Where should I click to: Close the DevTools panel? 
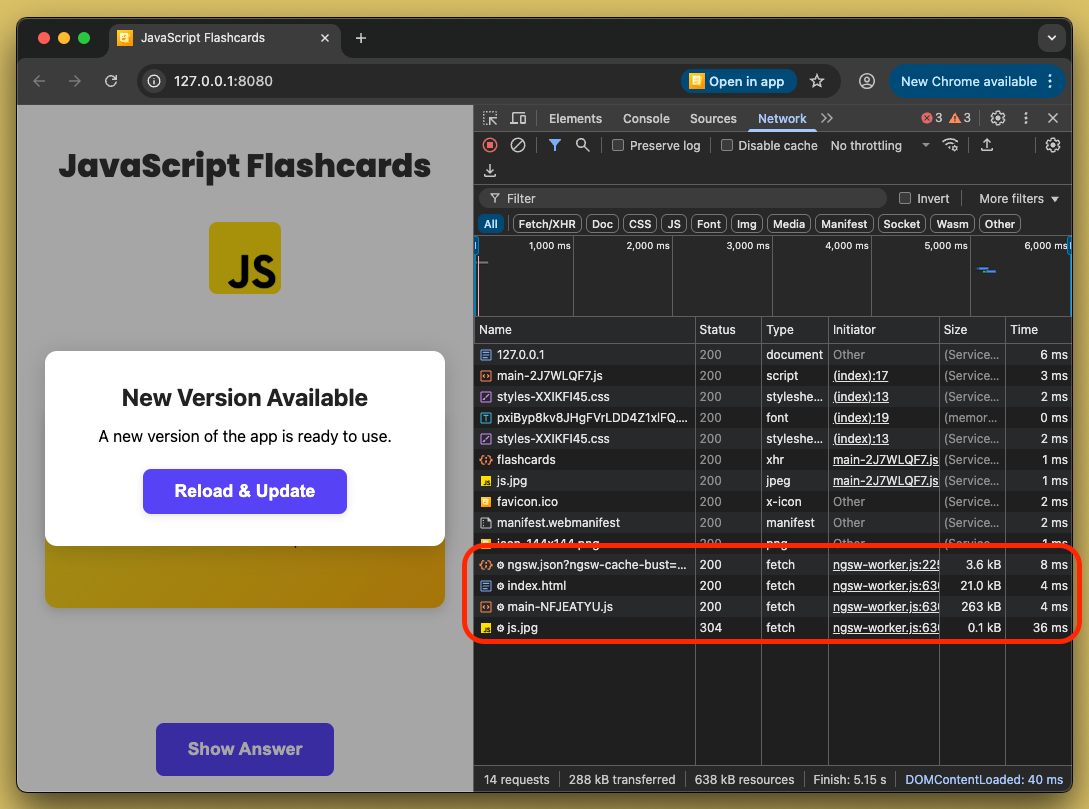tap(1053, 118)
